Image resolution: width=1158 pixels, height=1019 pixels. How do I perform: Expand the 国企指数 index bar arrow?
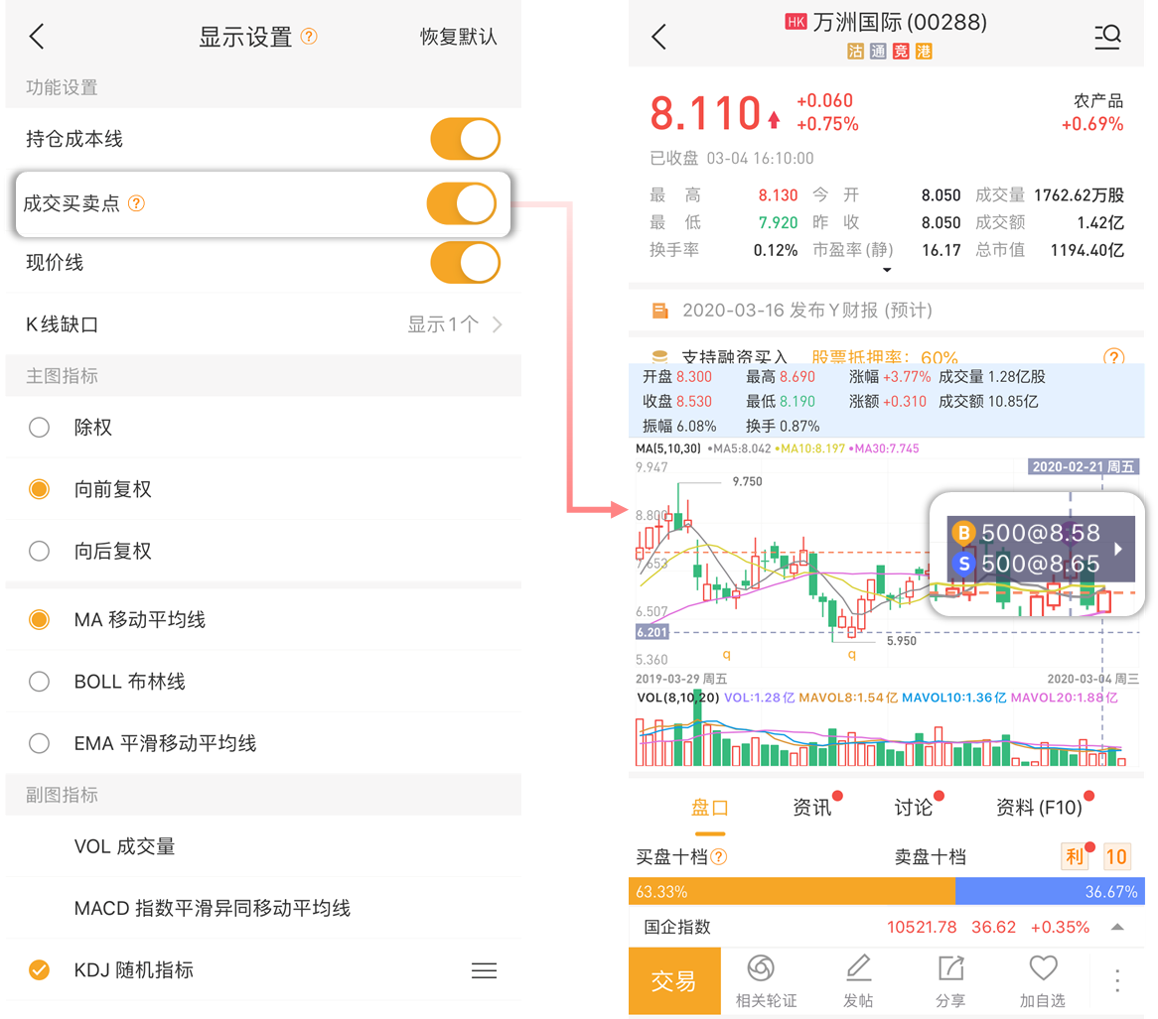1117,927
